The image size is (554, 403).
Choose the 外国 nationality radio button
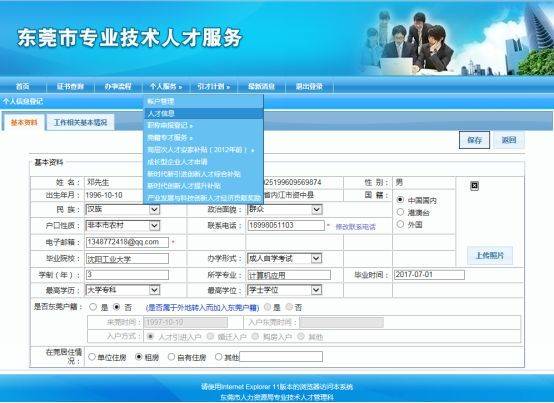coord(400,224)
